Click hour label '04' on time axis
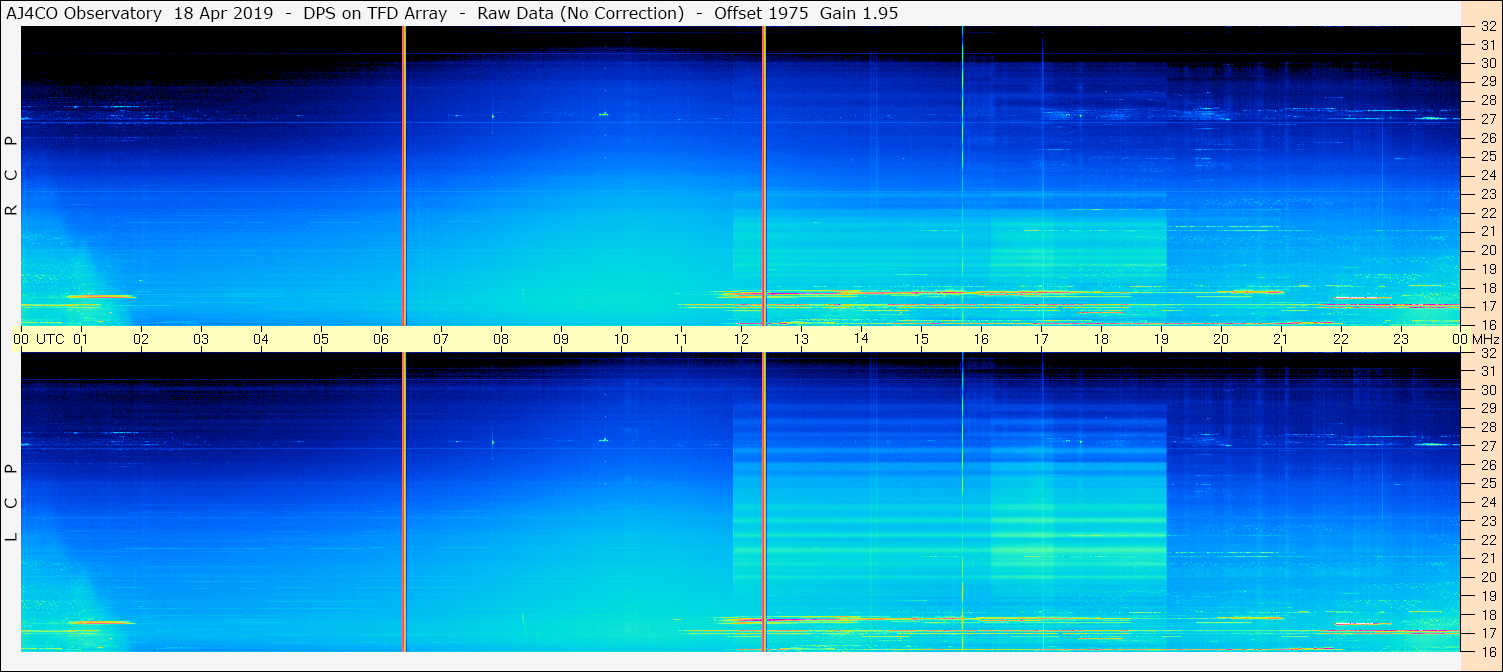This screenshot has width=1503, height=672. (261, 339)
